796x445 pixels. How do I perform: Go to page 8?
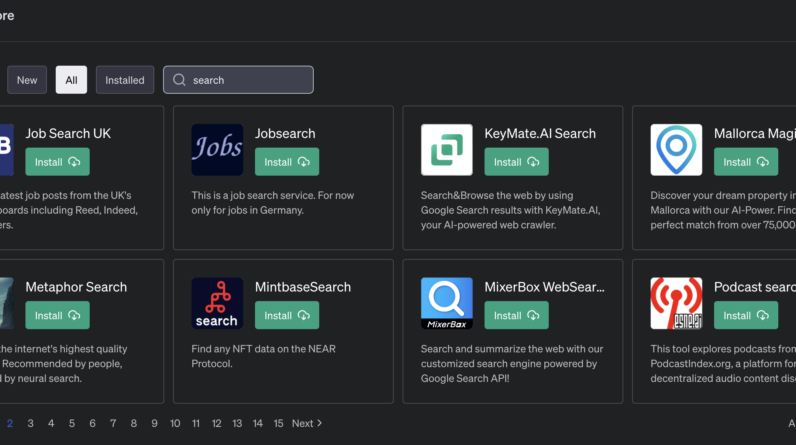[134, 423]
